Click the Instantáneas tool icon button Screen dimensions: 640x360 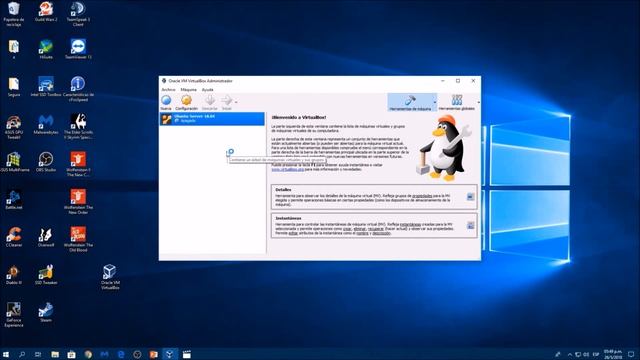pyautogui.click(x=470, y=225)
